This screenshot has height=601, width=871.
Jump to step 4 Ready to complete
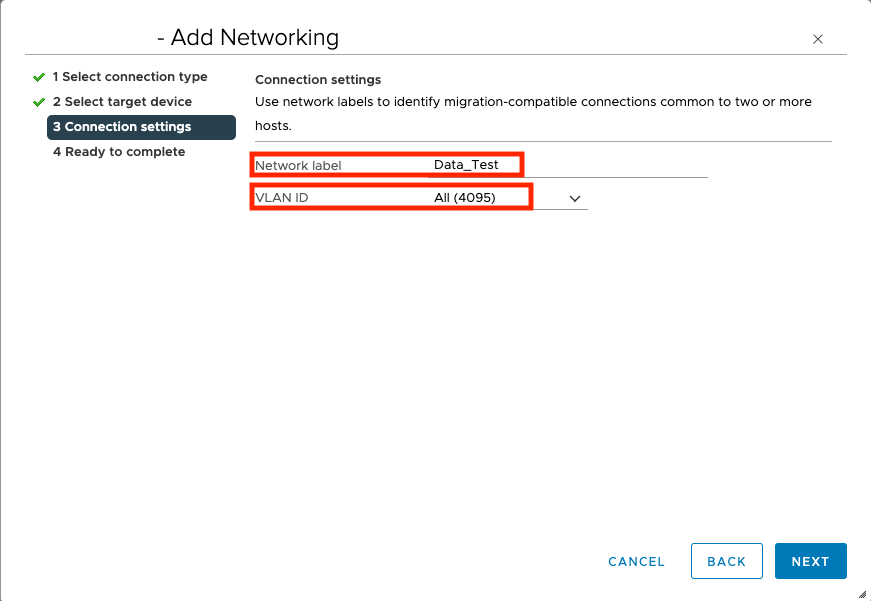click(x=119, y=152)
